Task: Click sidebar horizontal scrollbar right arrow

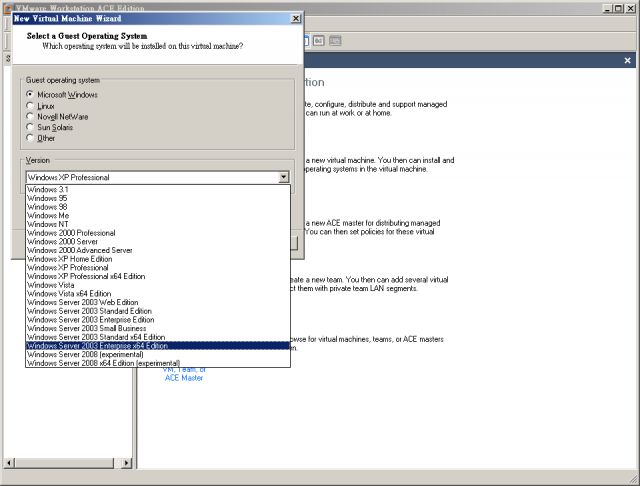Action: pyautogui.click(x=127, y=463)
